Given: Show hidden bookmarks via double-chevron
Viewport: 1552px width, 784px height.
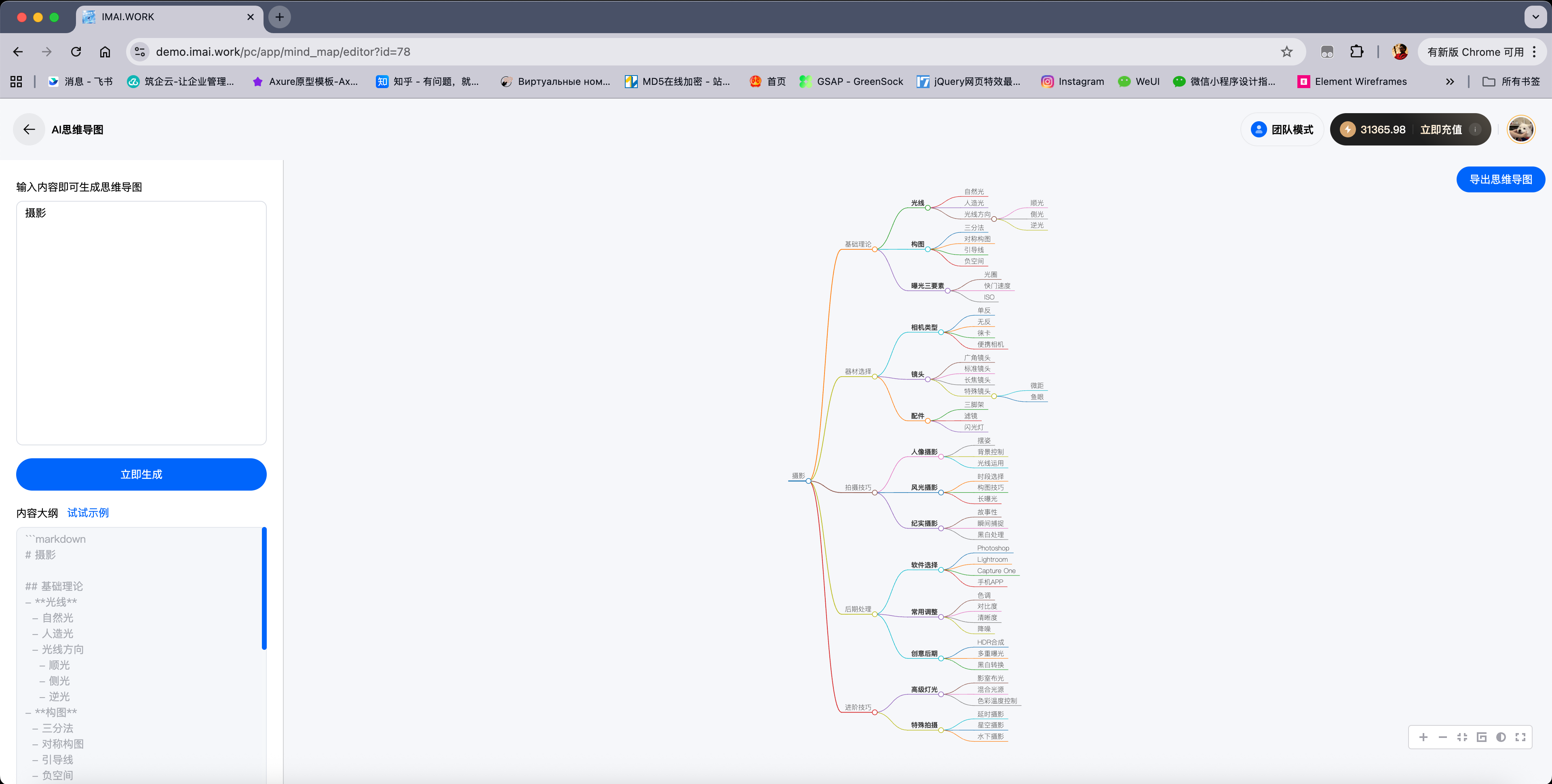Looking at the screenshot, I should coord(1450,81).
